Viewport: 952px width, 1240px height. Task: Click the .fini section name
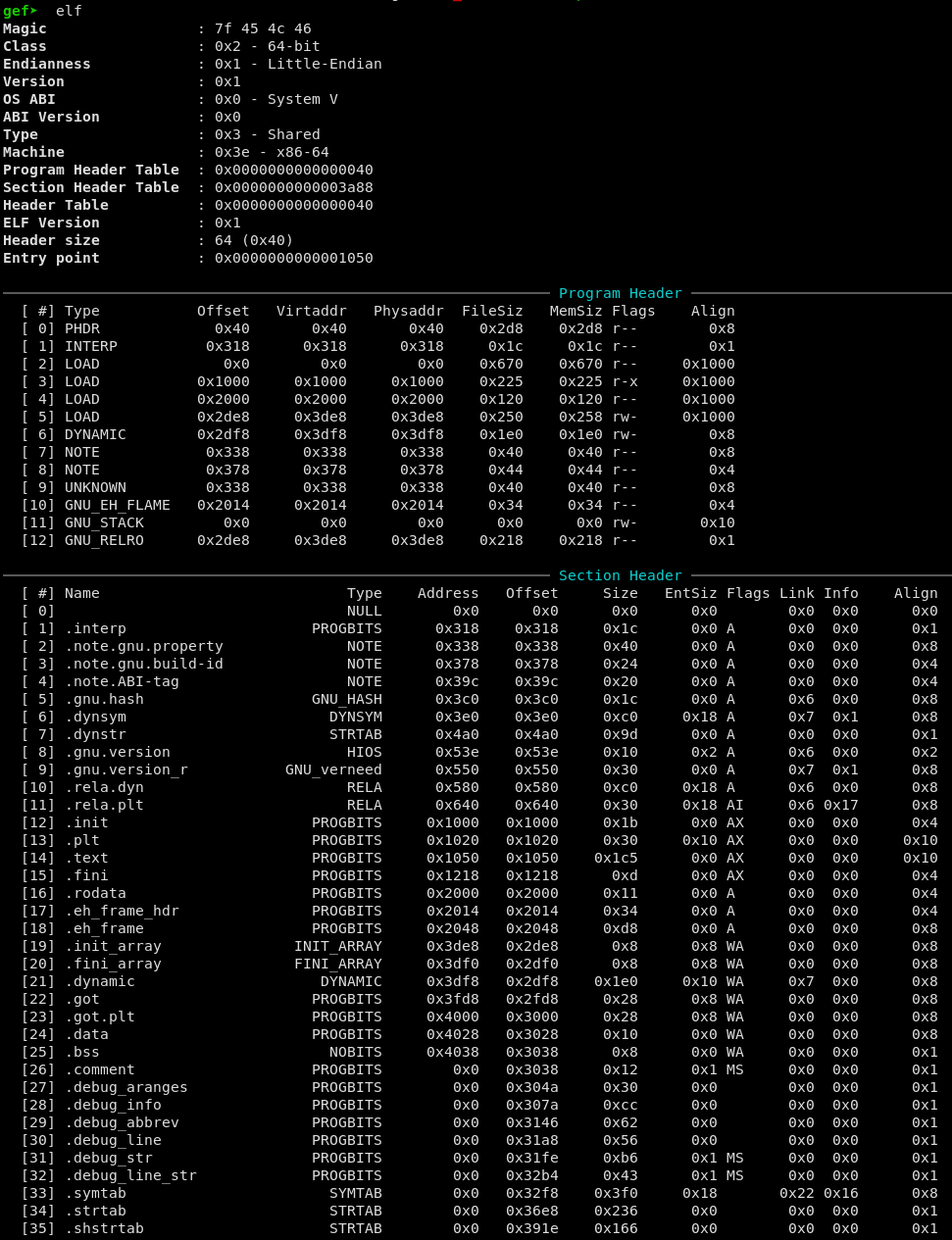tap(86, 875)
